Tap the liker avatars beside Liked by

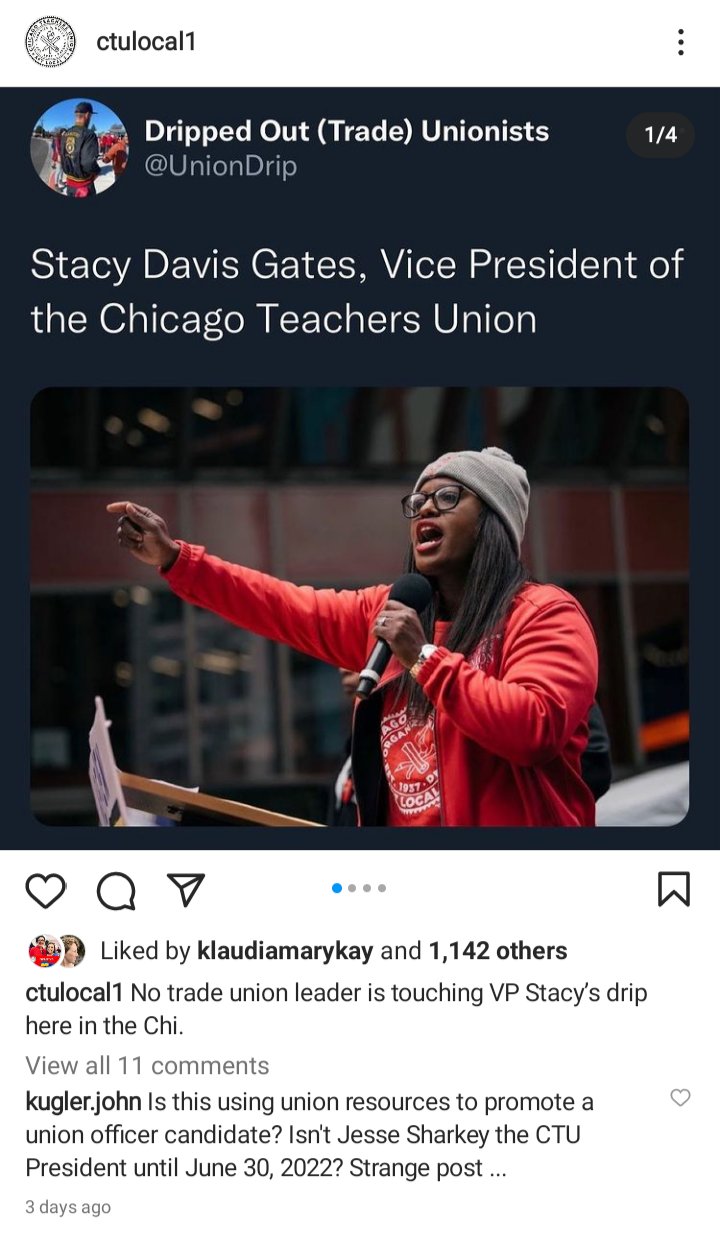tap(57, 951)
